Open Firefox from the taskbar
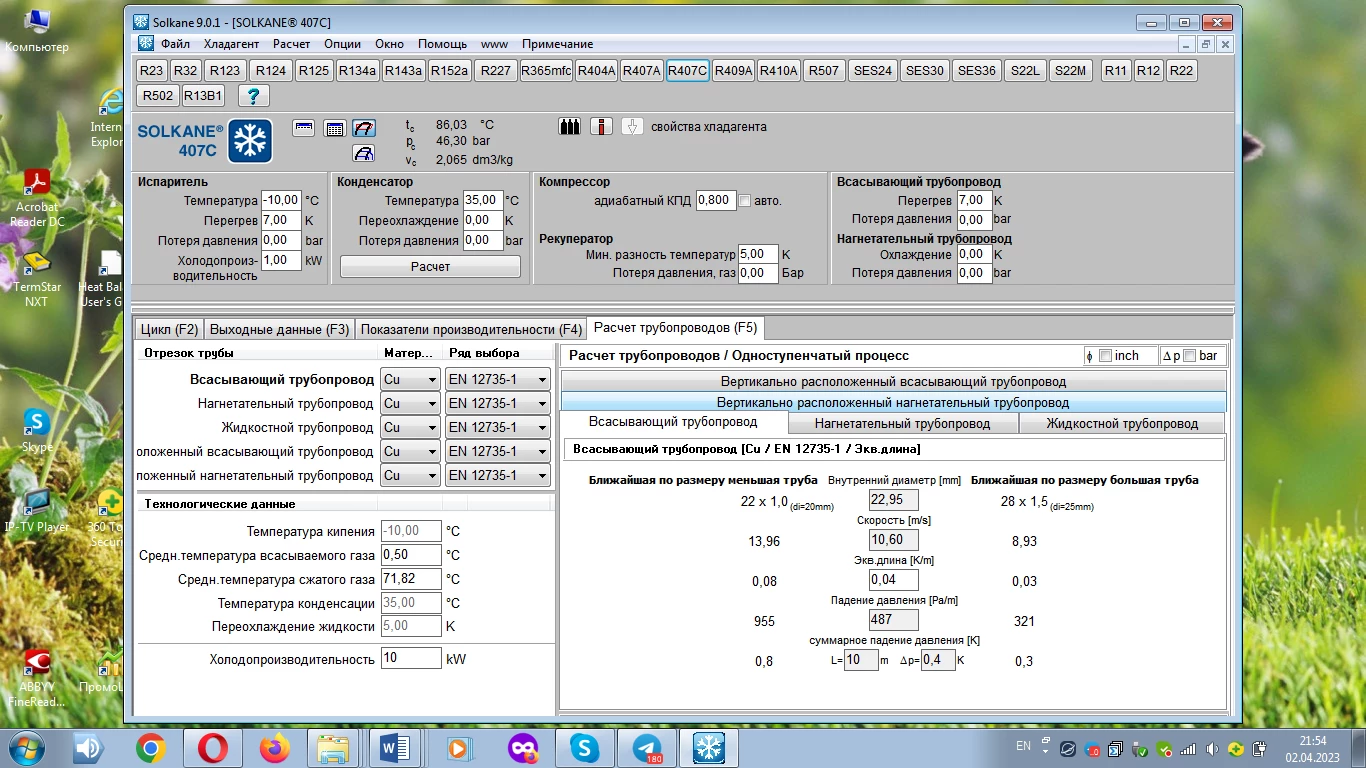Screen dimensions: 1366x768 pyautogui.click(x=273, y=747)
